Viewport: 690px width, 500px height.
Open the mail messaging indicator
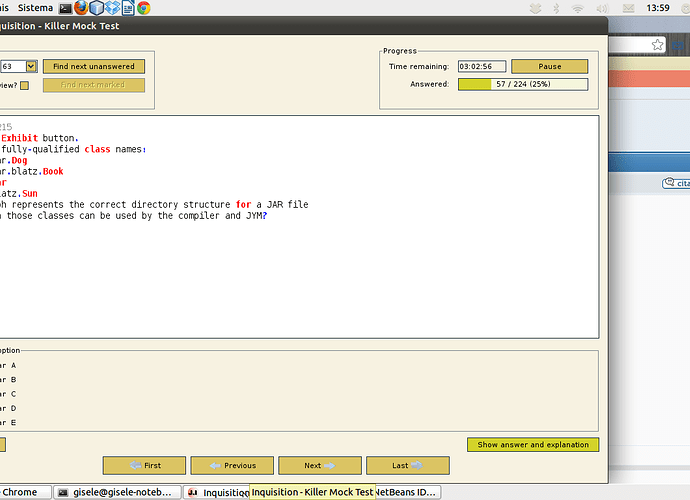[x=628, y=8]
